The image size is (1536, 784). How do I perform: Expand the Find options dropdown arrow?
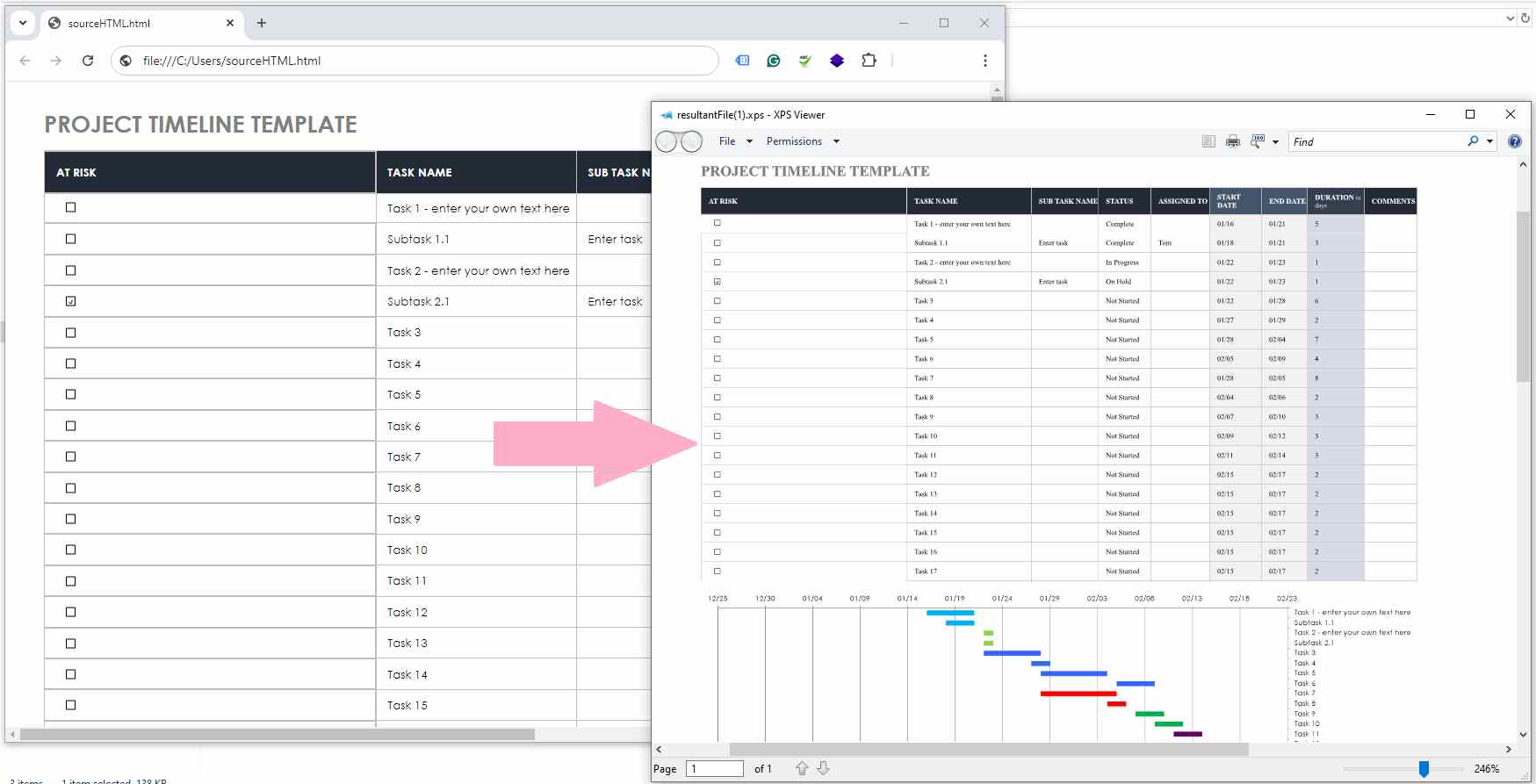click(x=1489, y=141)
